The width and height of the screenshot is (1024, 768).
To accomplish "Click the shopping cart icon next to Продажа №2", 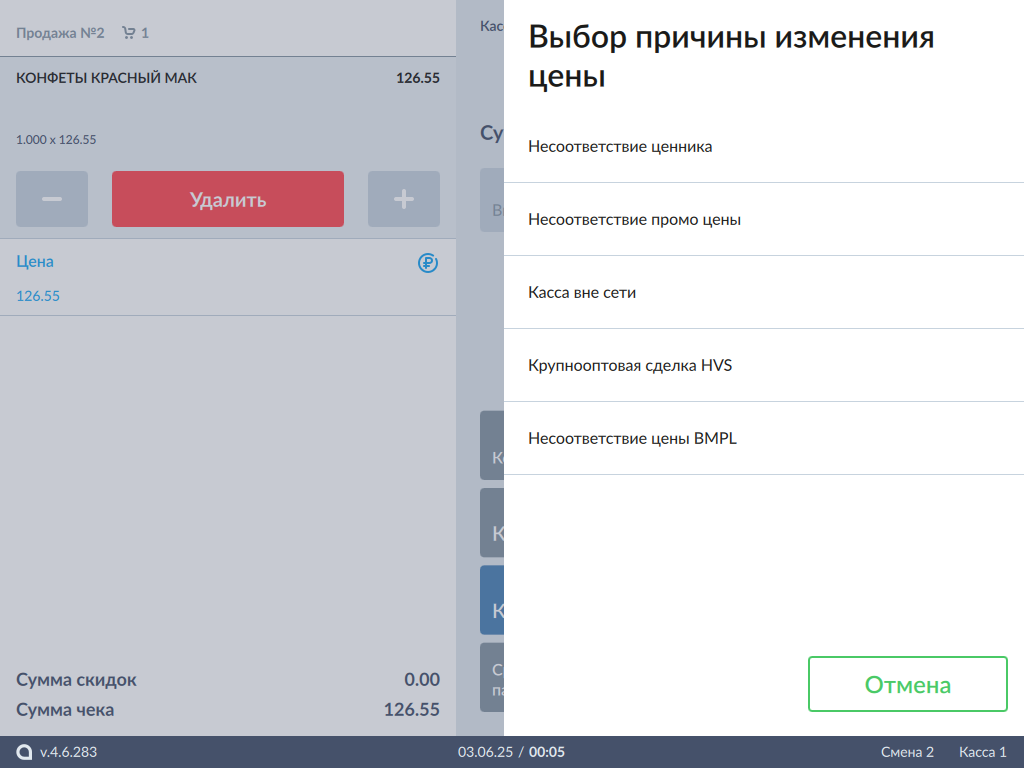I will (128, 33).
